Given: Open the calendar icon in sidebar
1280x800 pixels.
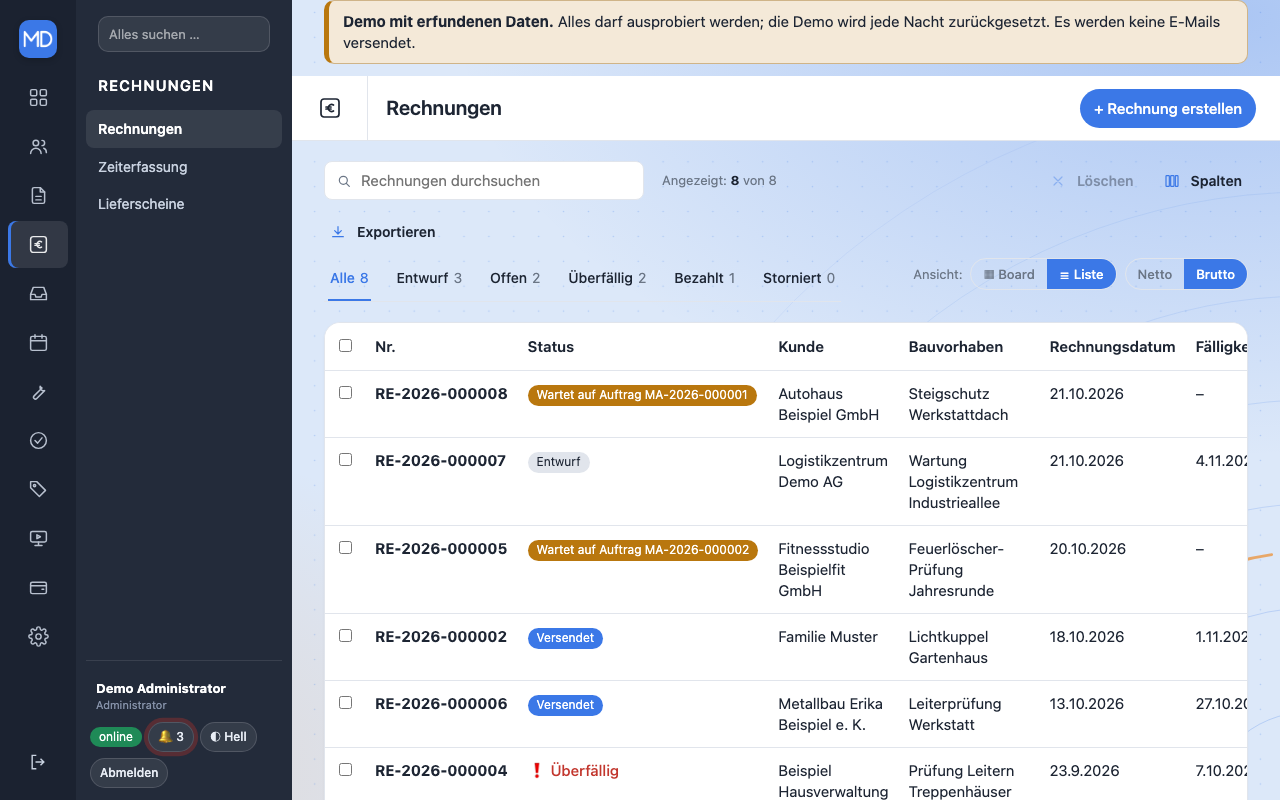Looking at the screenshot, I should pyautogui.click(x=38, y=342).
